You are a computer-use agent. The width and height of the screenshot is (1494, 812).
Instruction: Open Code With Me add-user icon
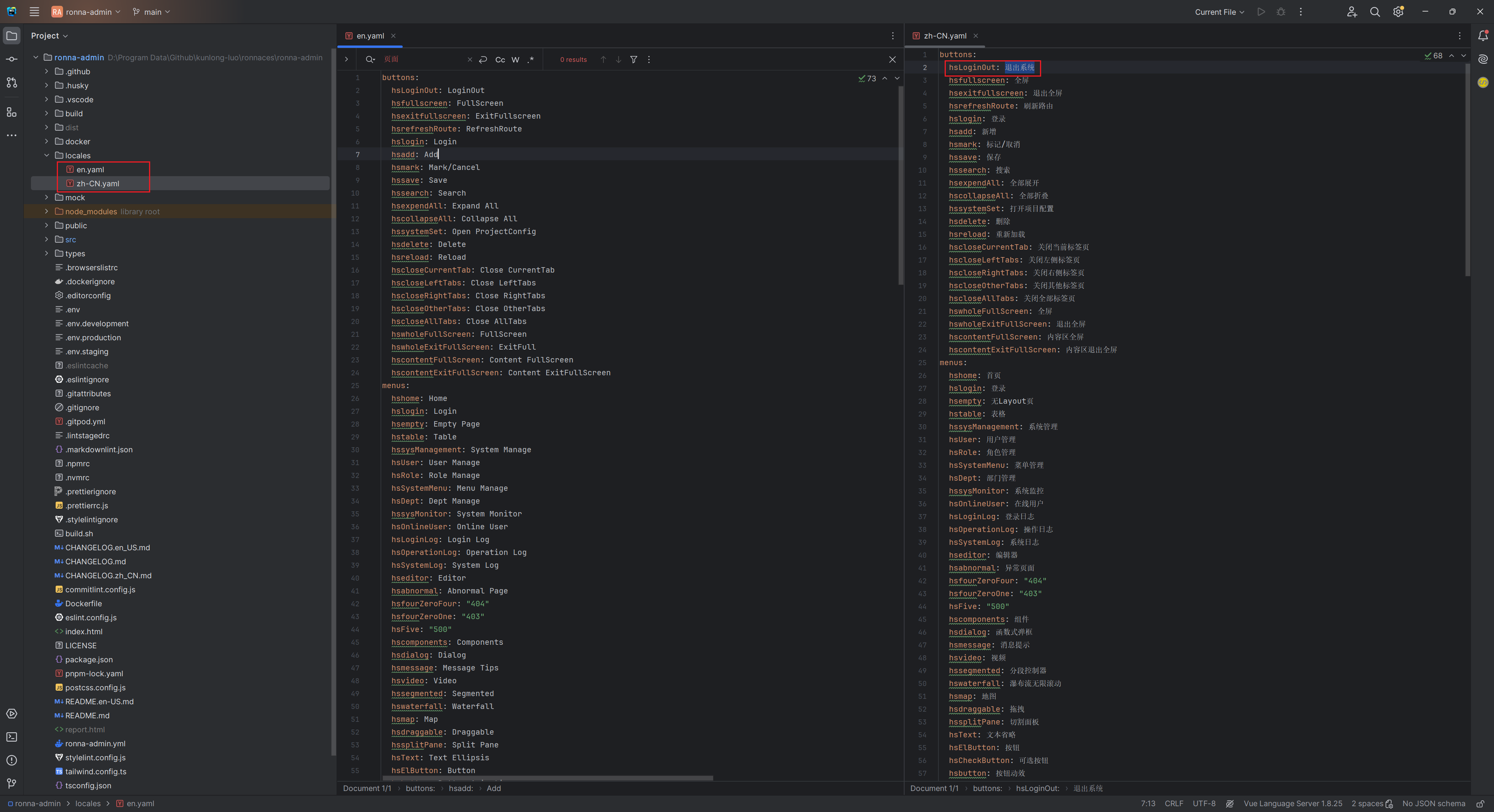[1351, 12]
